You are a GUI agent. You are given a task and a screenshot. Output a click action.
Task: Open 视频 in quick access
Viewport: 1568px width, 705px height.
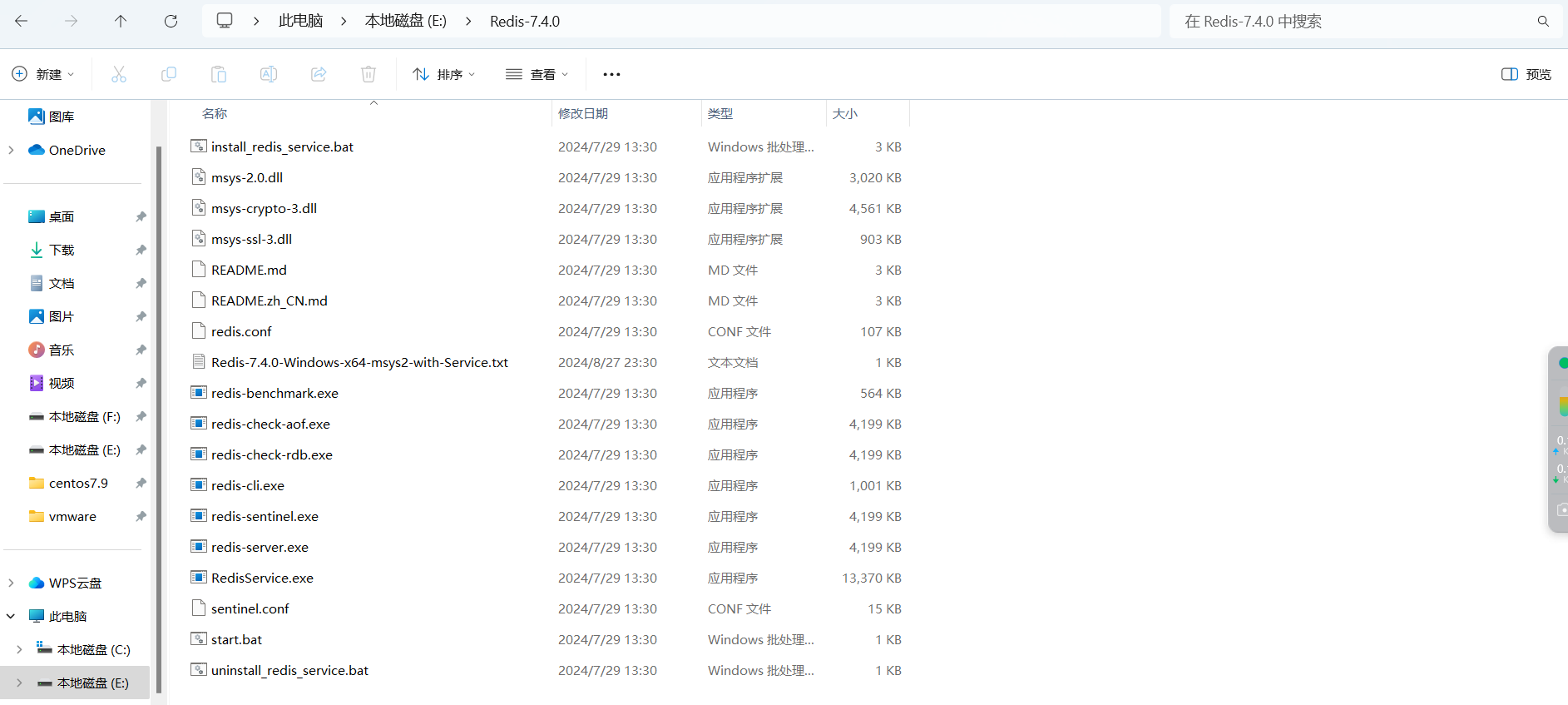(52, 383)
